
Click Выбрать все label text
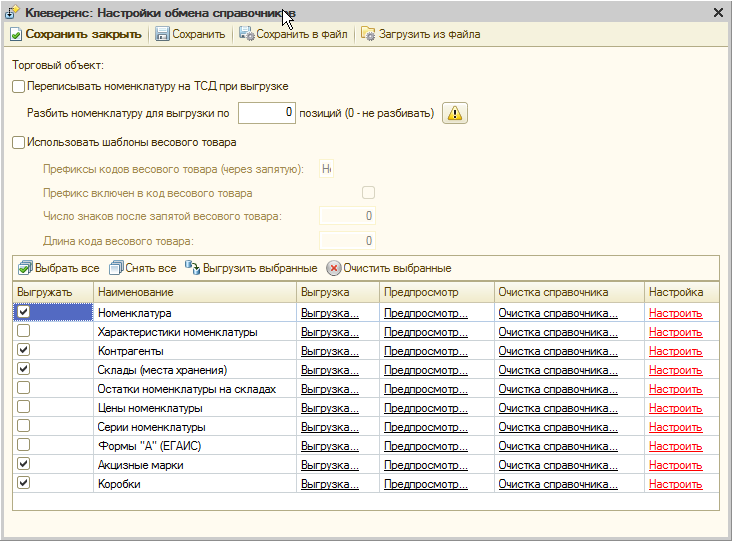coord(67,268)
